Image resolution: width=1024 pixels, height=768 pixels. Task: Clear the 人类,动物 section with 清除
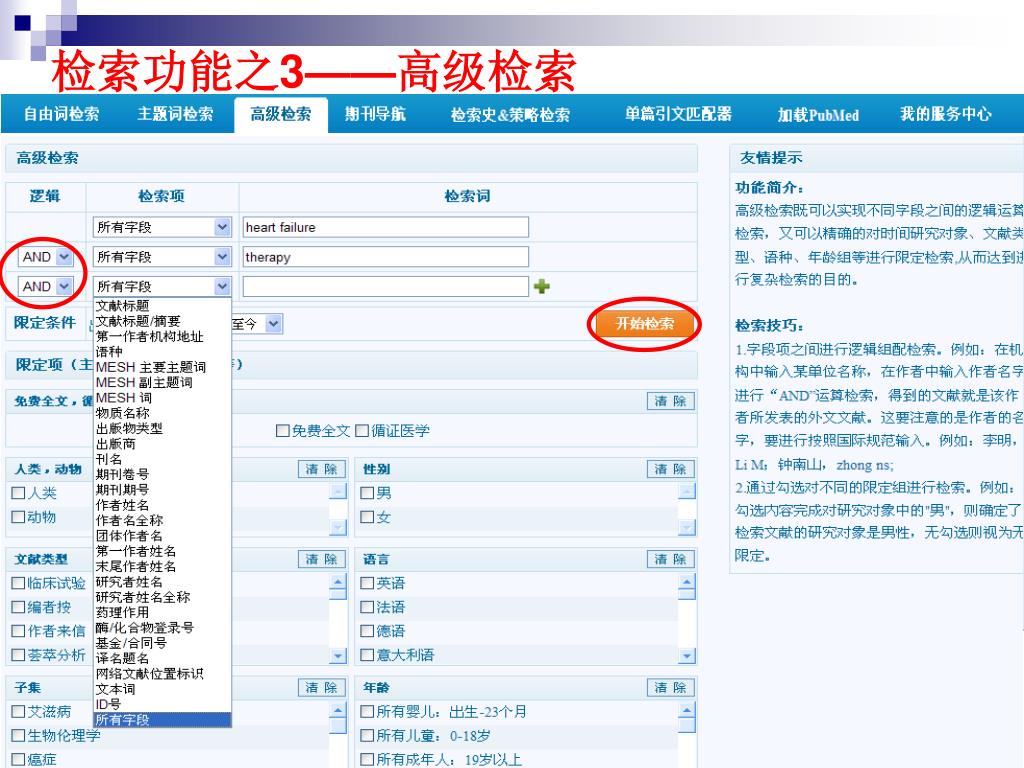(322, 469)
